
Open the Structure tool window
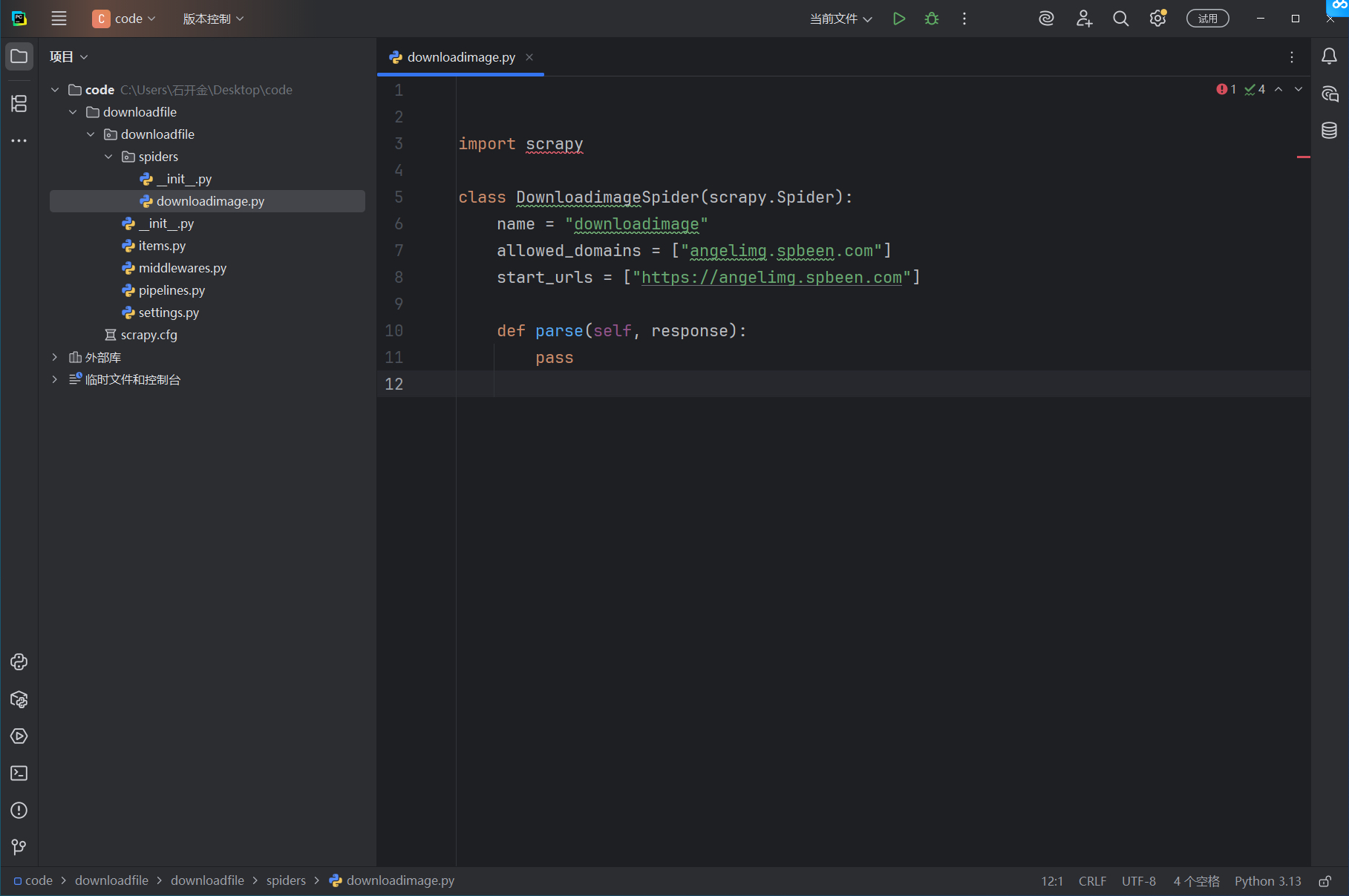click(19, 103)
